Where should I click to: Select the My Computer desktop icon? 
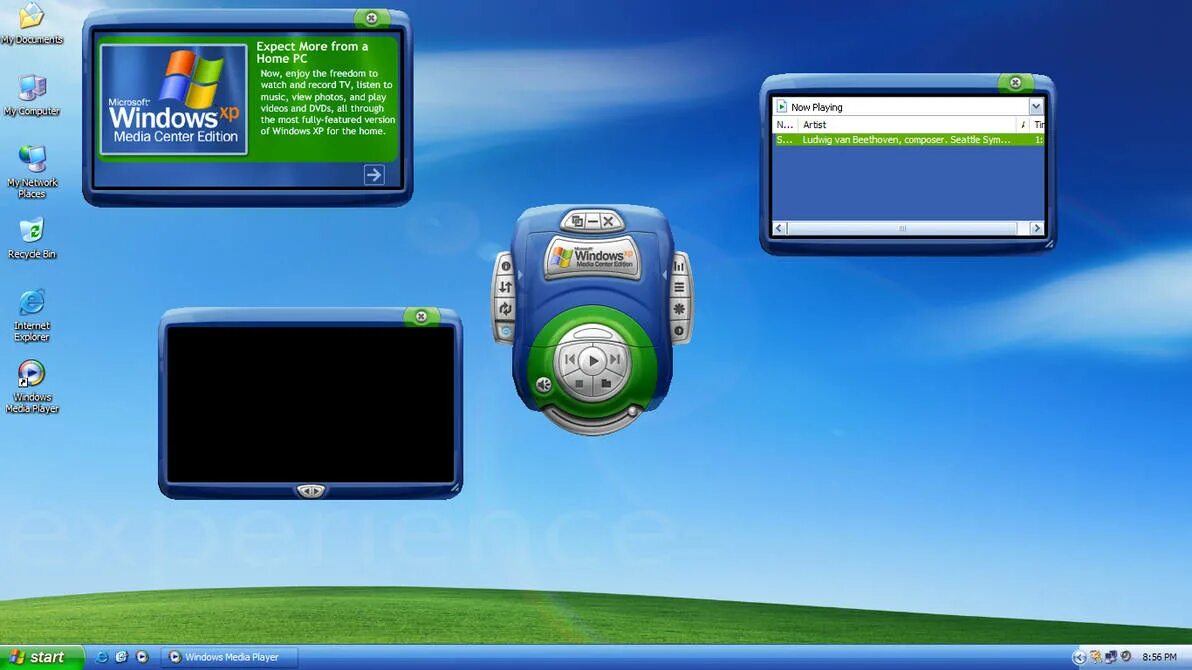32,95
